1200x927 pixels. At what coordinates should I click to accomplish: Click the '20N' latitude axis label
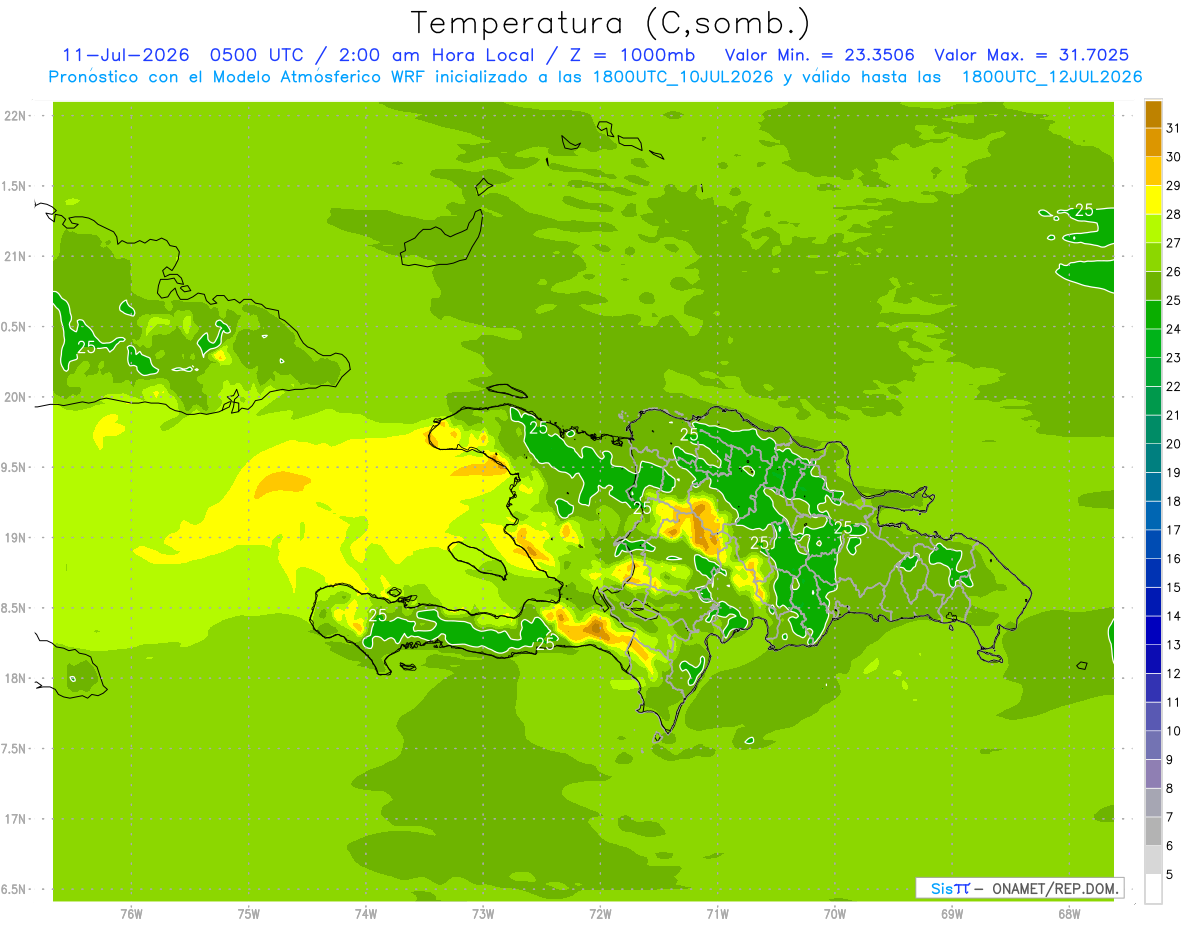pos(16,397)
